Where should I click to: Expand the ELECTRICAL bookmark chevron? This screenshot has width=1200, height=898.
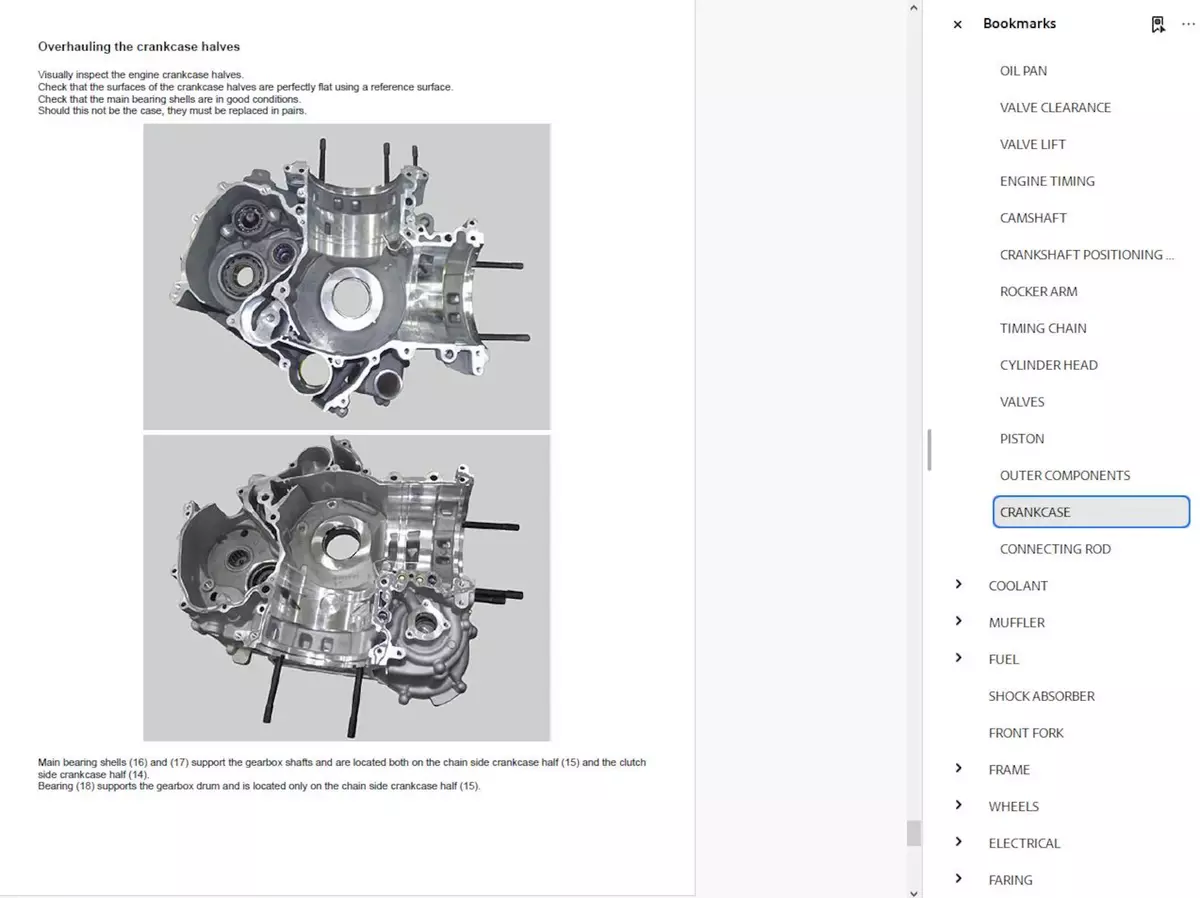coord(958,842)
